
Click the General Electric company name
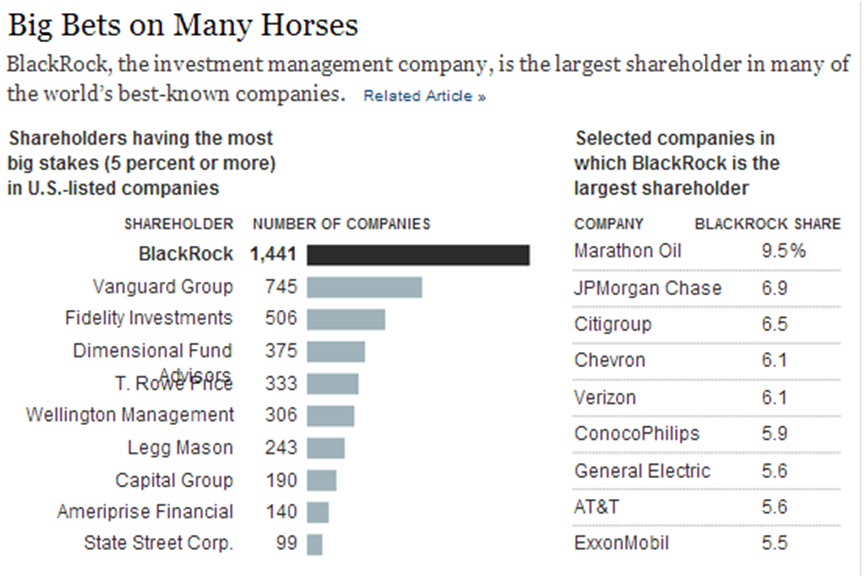tap(642, 471)
